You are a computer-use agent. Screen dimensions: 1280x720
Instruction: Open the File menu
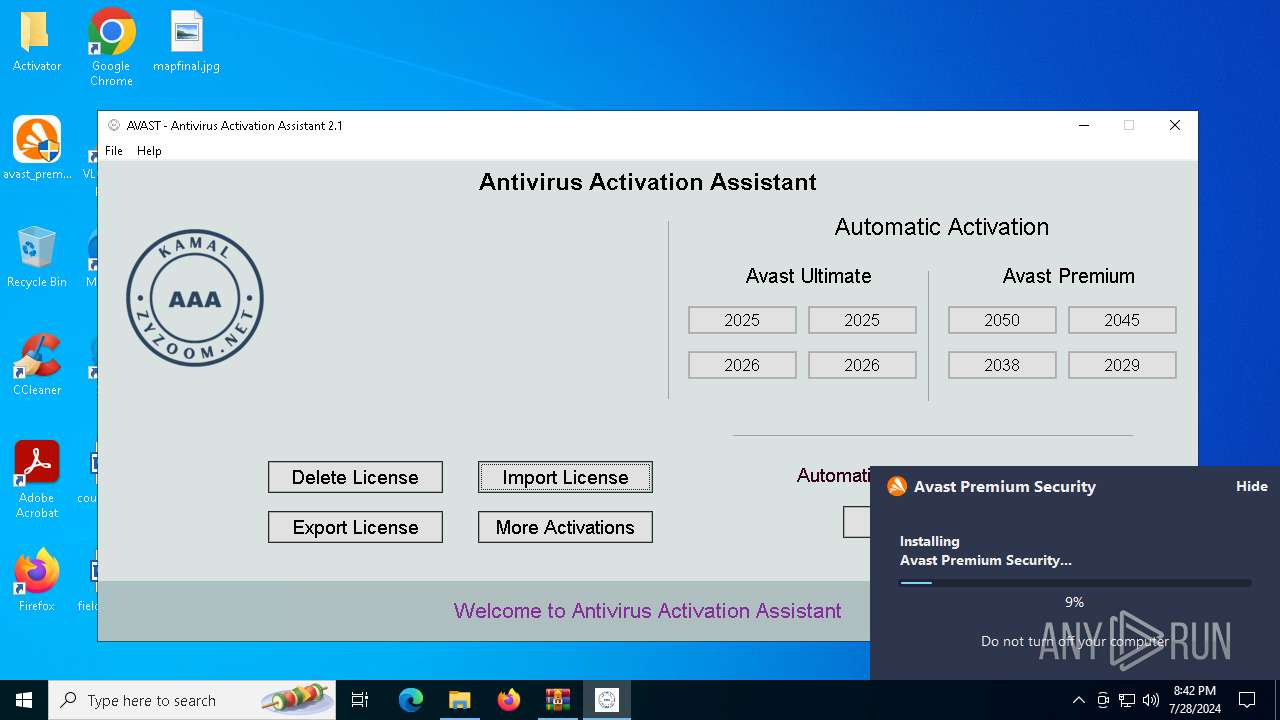point(114,151)
